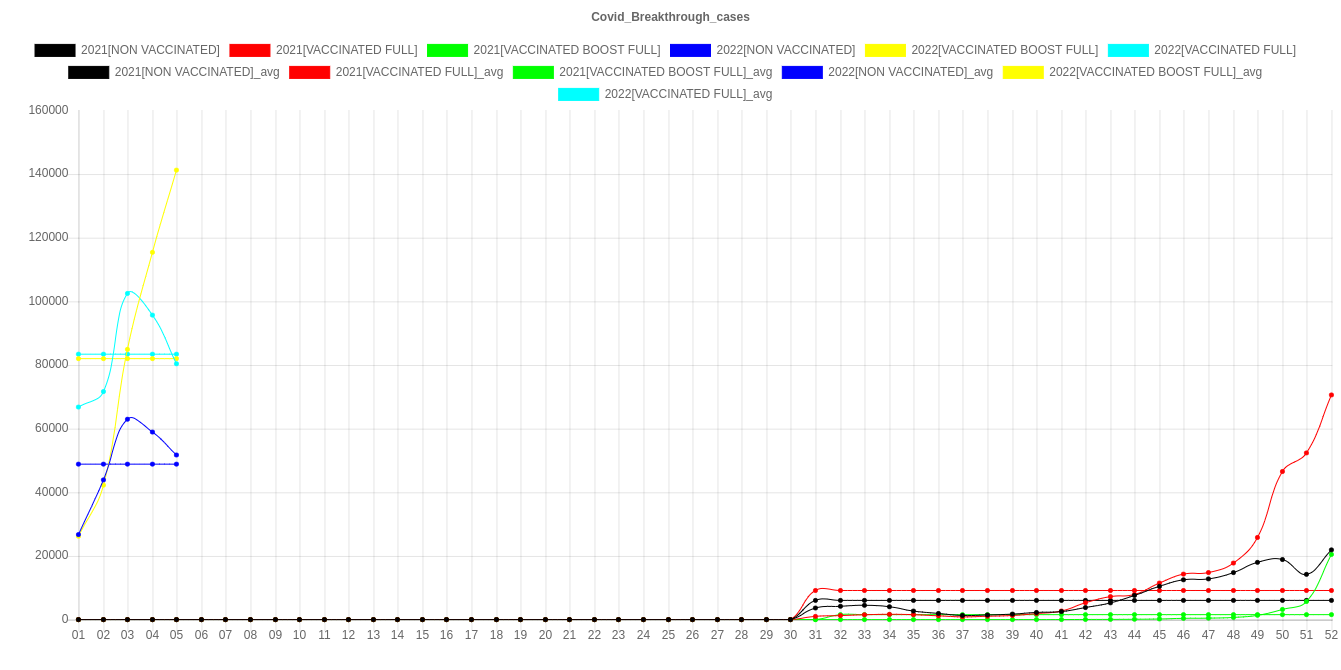Click the 2022[NON VACCINATED]_avg legend text

coord(910,72)
